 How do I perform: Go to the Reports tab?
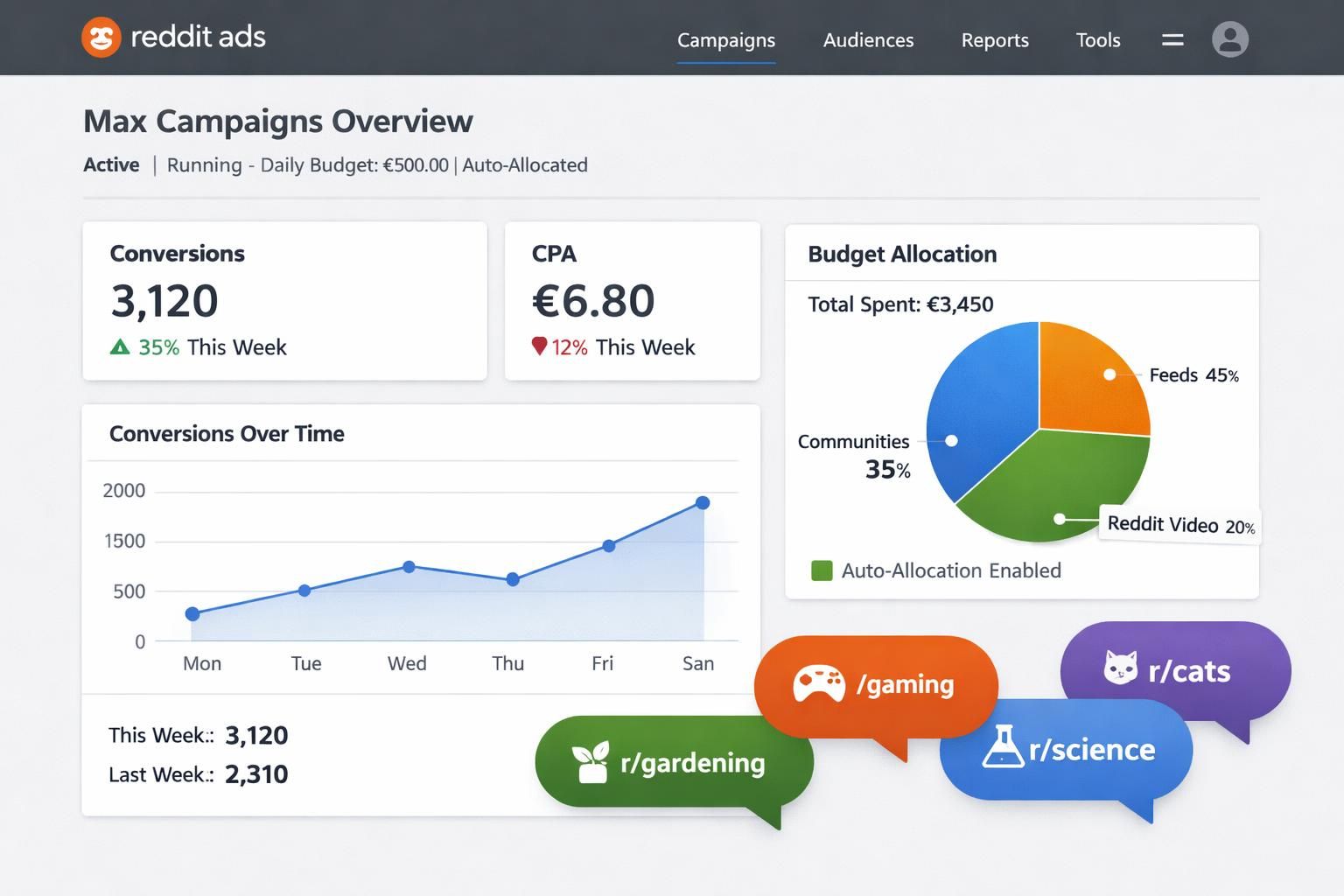pos(994,40)
